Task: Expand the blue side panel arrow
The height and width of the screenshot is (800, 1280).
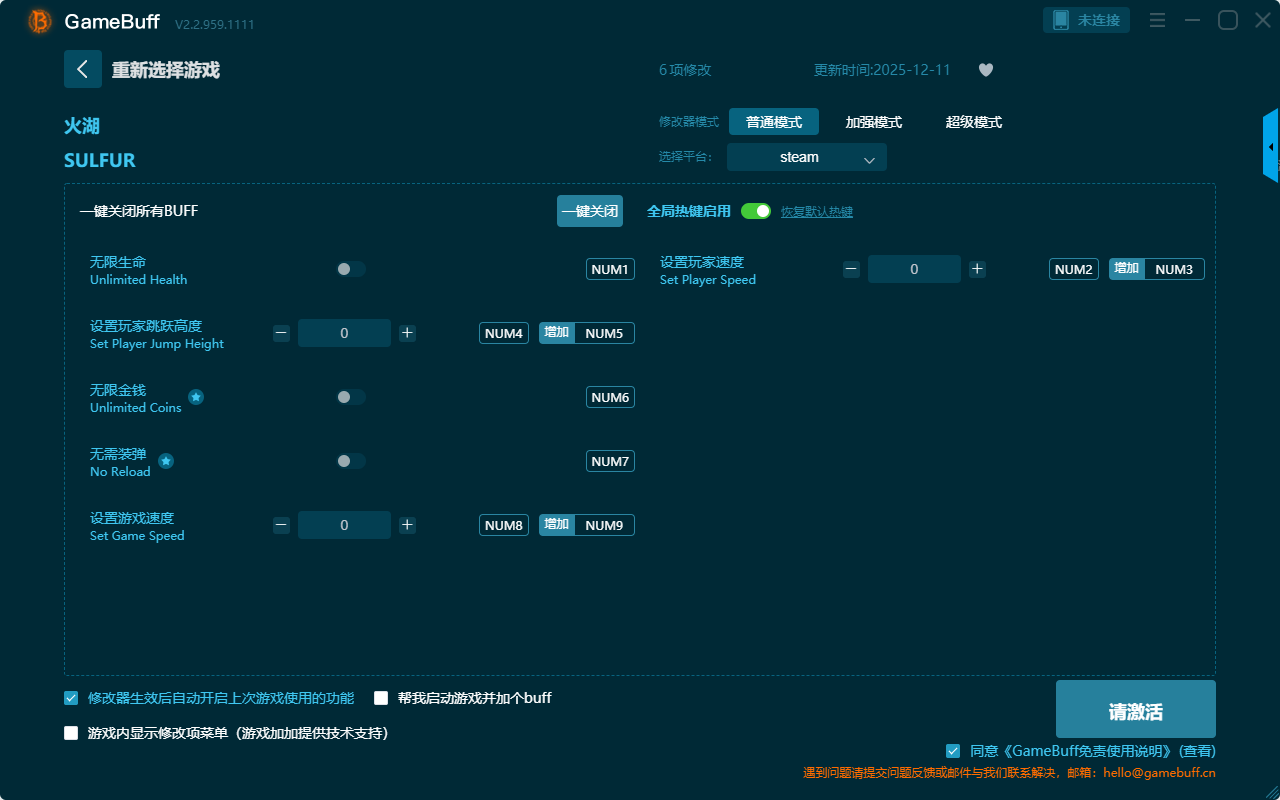Action: point(1271,147)
